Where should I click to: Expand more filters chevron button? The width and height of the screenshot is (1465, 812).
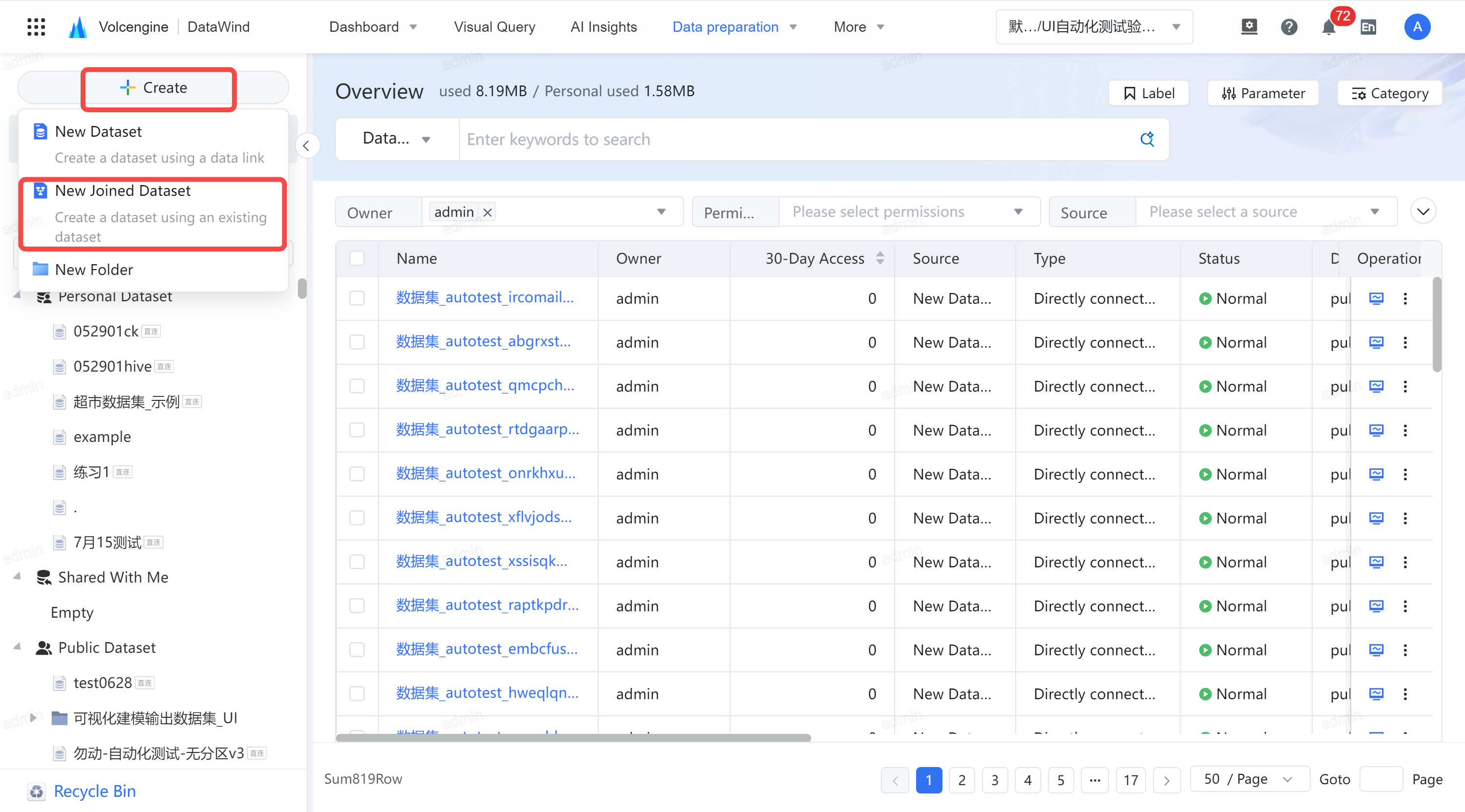pos(1423,211)
